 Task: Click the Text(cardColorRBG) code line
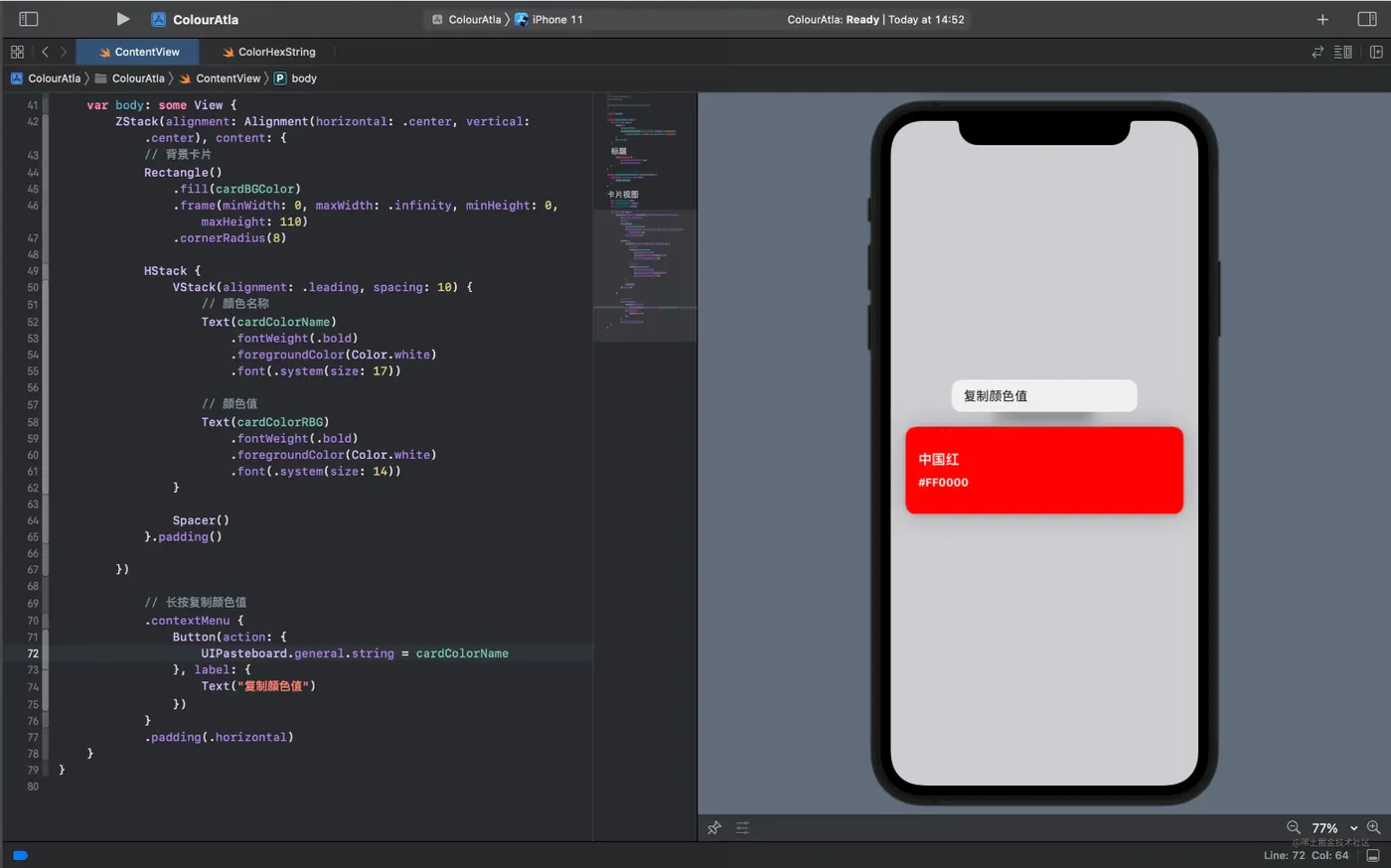coord(265,422)
